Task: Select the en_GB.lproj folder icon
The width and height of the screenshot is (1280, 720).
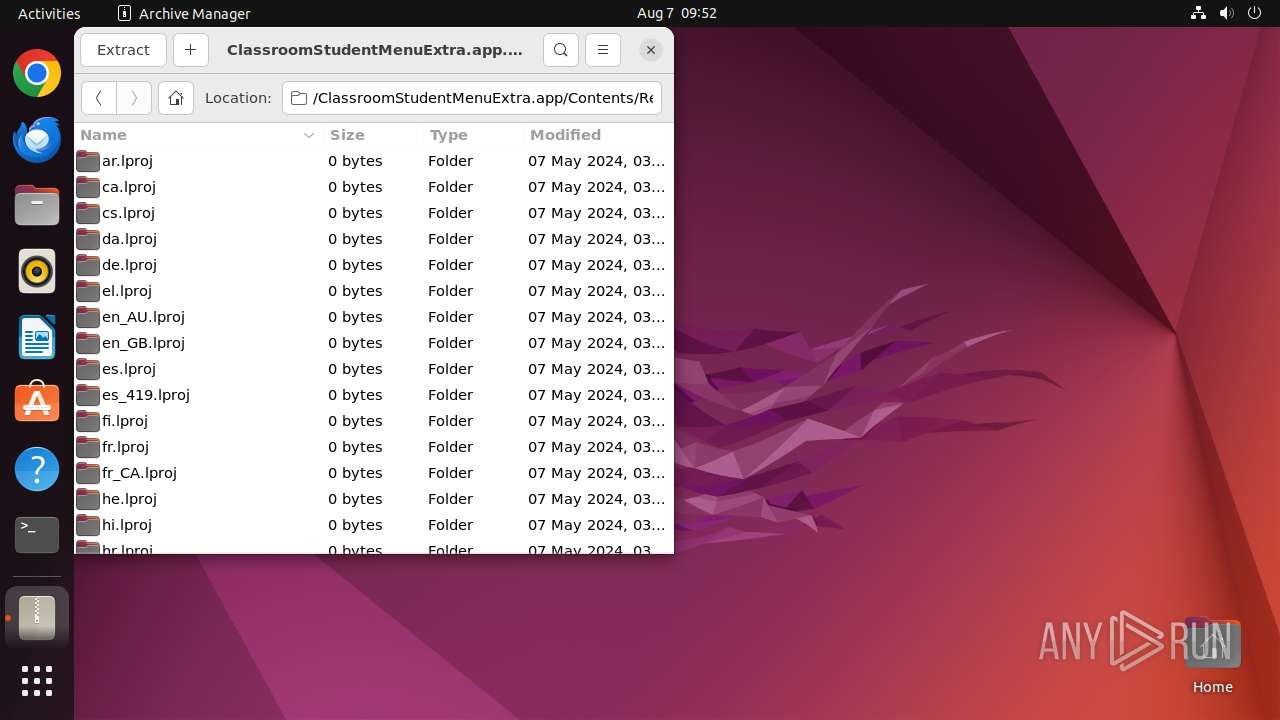Action: [x=88, y=343]
